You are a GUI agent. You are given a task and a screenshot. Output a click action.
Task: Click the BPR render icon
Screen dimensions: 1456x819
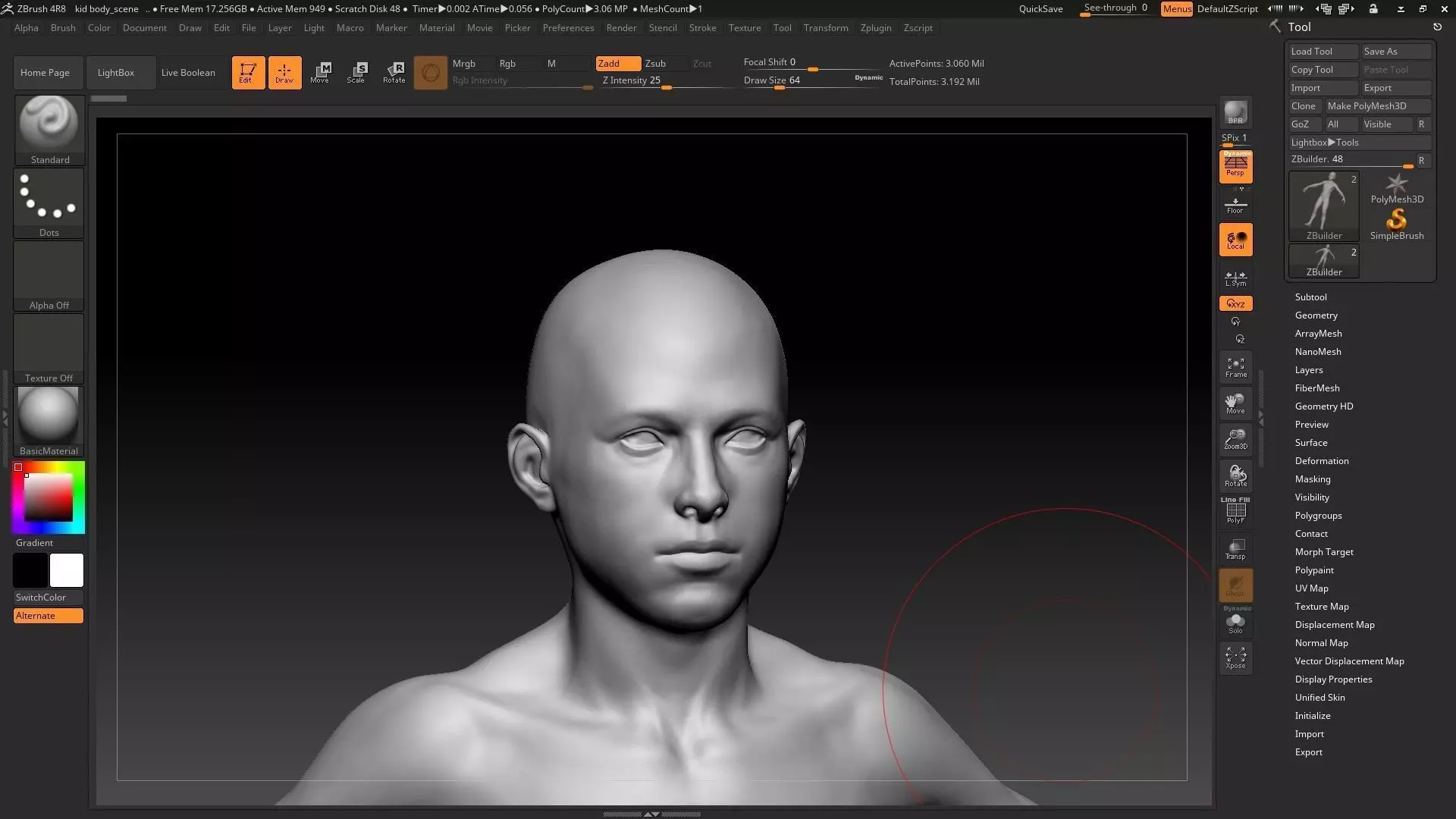1235,113
